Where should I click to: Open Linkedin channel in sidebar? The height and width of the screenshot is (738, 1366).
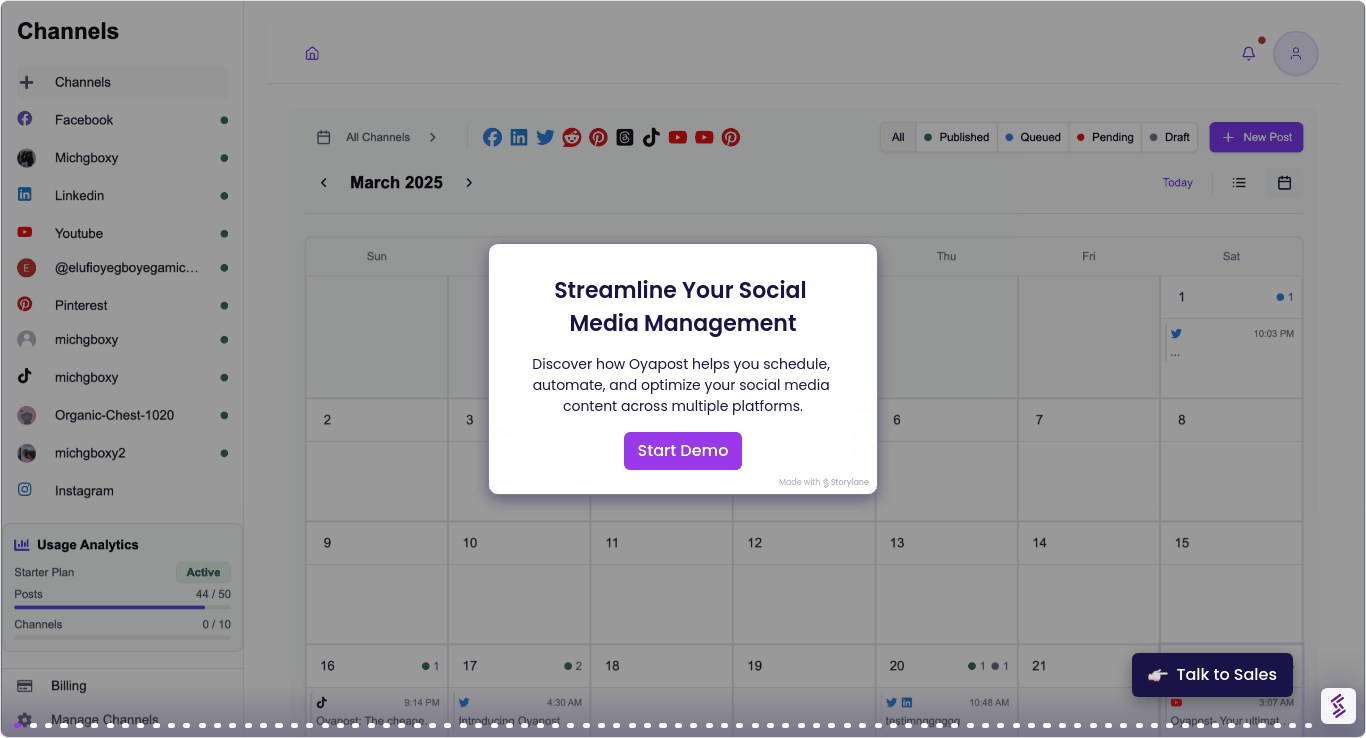pos(121,196)
